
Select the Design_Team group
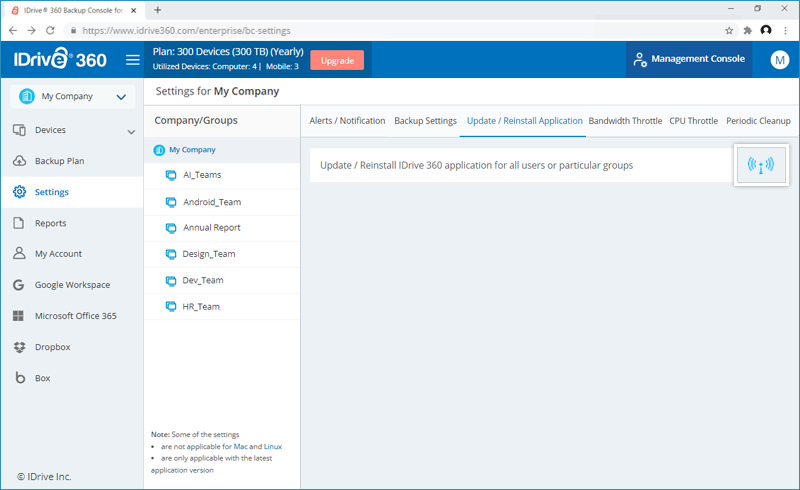tap(208, 254)
